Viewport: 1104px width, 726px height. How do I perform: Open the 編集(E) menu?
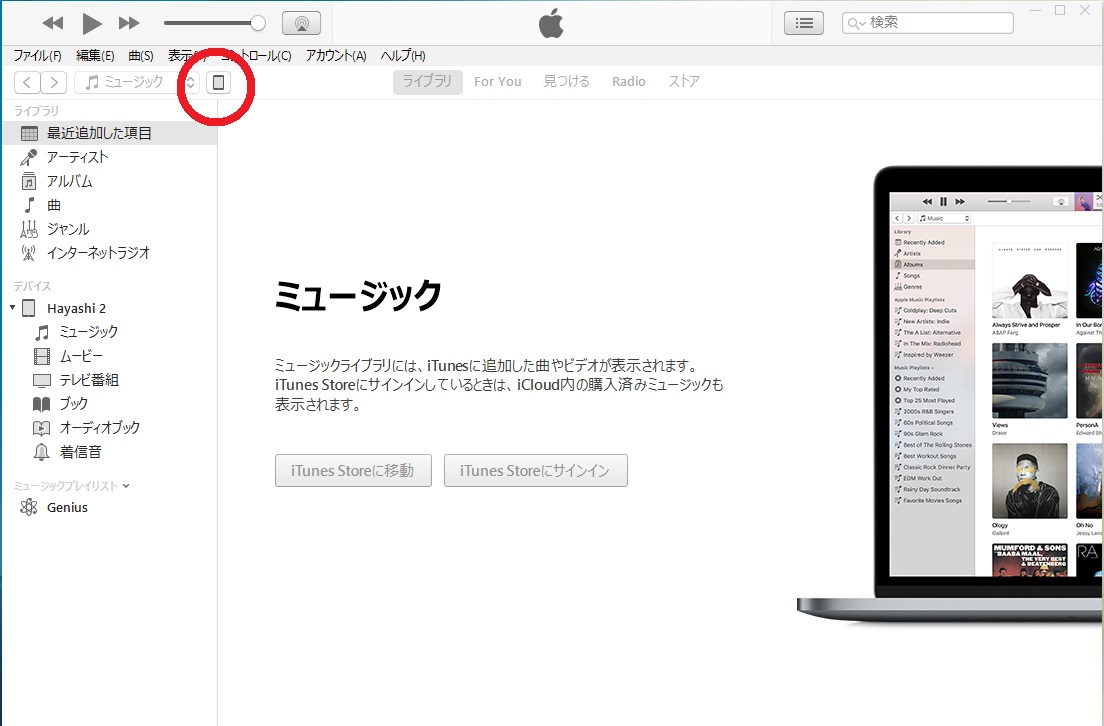[x=95, y=56]
